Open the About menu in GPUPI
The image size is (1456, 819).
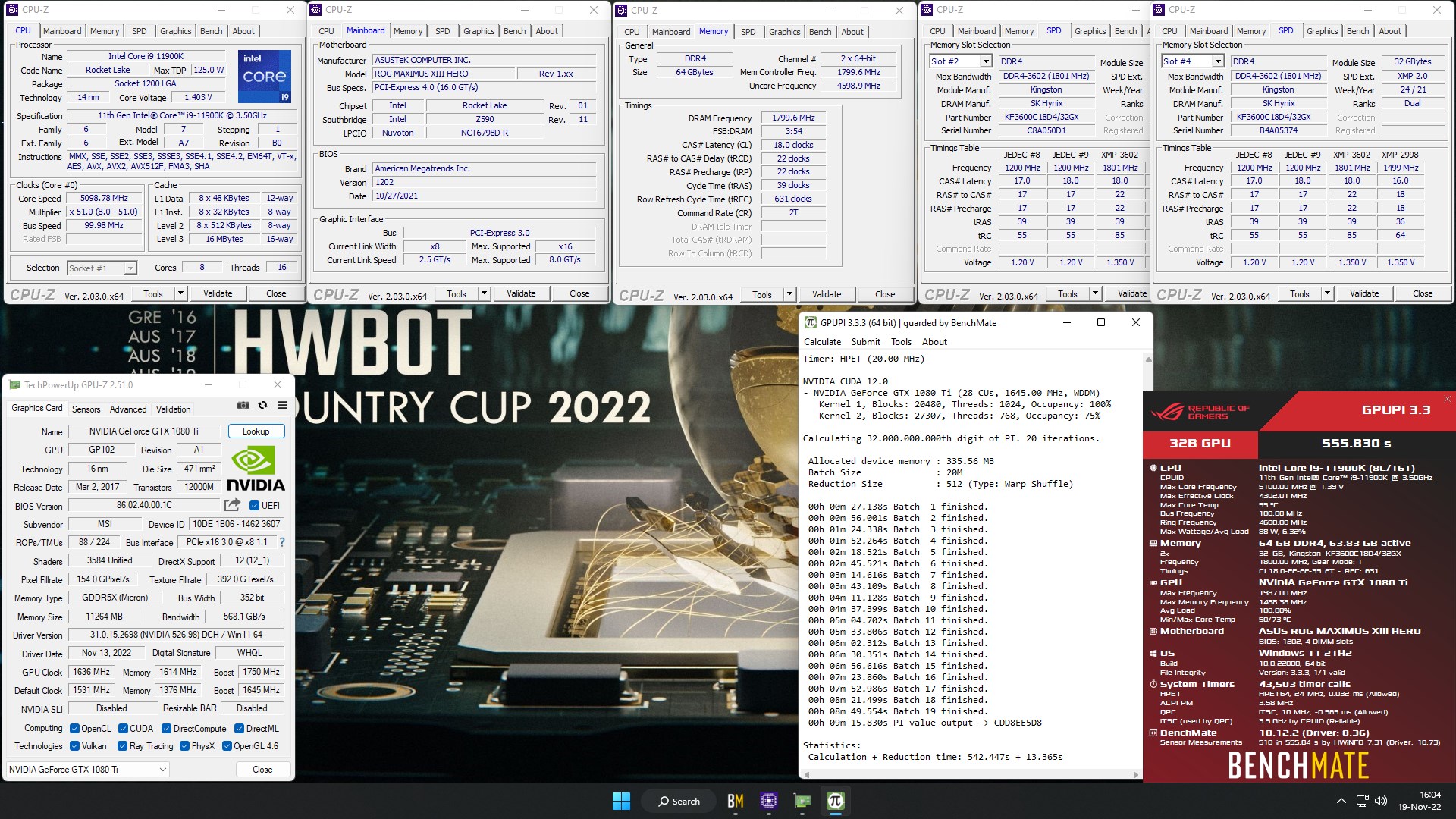pos(934,342)
